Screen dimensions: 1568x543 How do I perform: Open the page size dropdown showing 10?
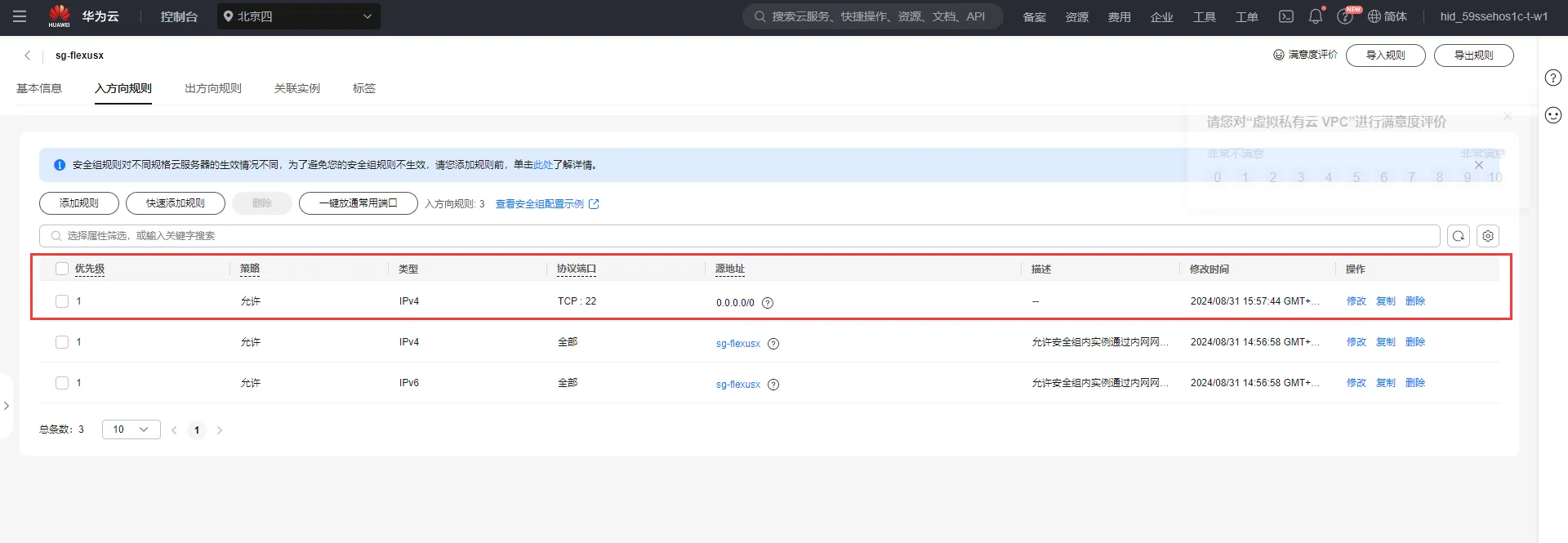131,430
